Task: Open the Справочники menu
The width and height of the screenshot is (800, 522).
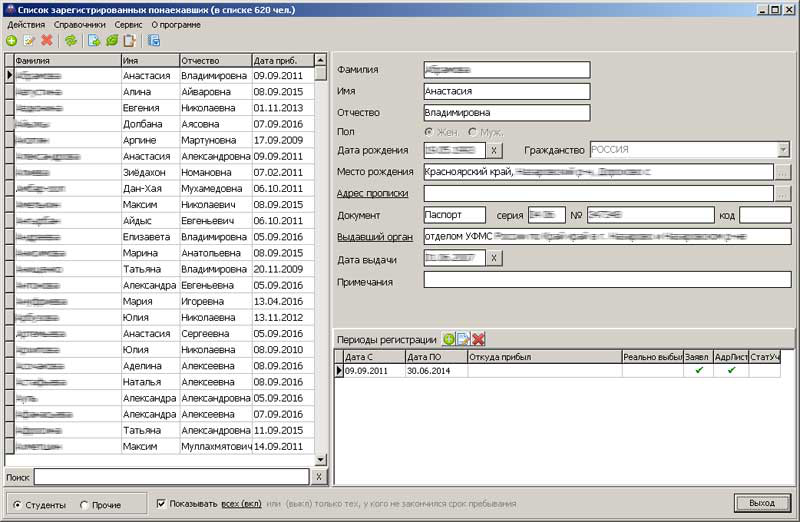Action: pos(81,24)
